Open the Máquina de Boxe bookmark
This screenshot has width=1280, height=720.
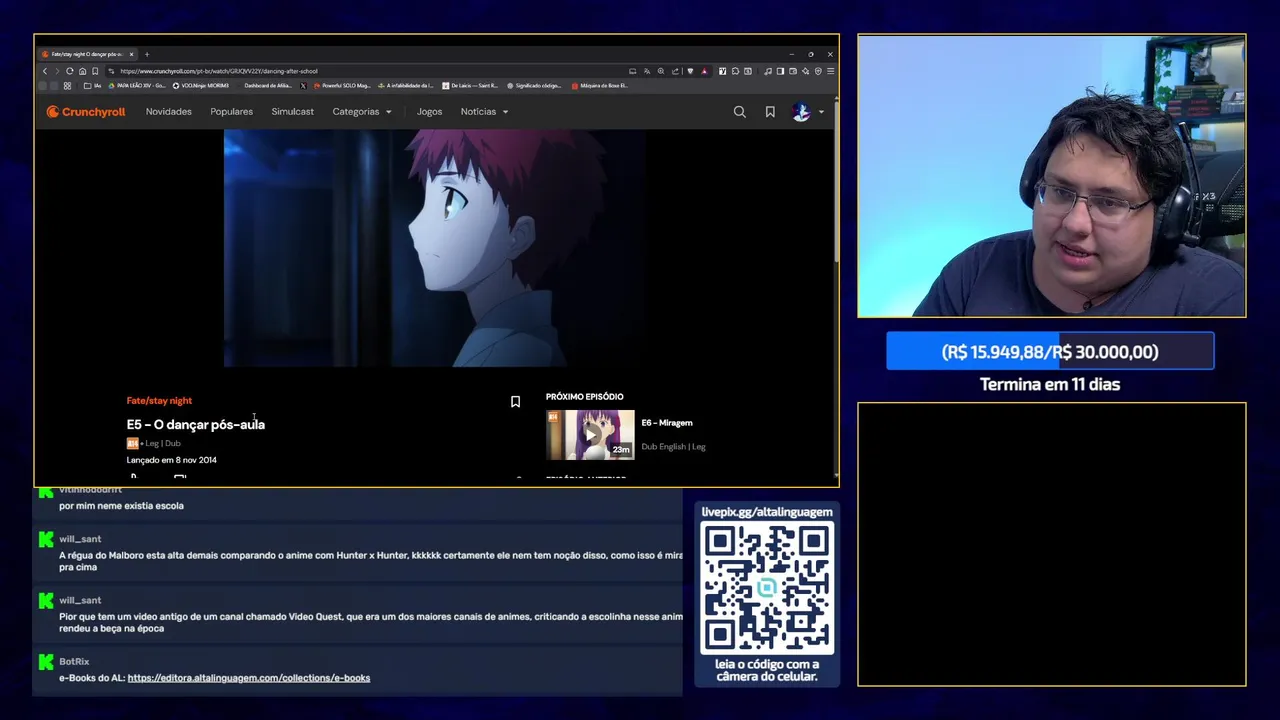tap(600, 86)
